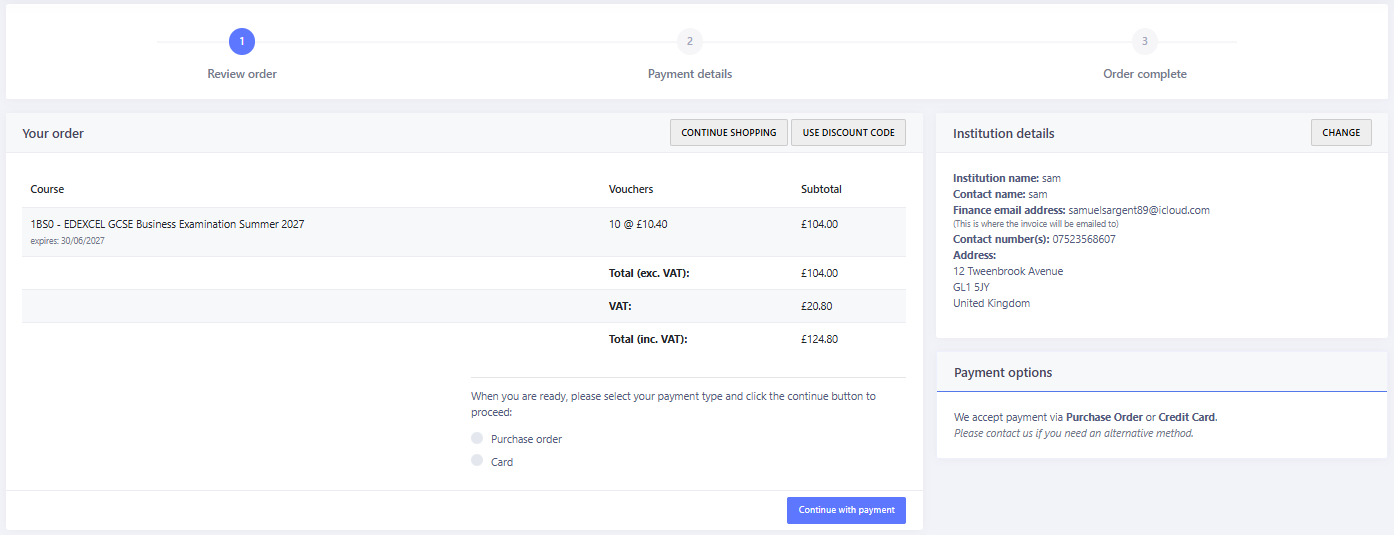Click the postcode GL1 5JY in the address
Screen dimensions: 1394x535
click(971, 287)
